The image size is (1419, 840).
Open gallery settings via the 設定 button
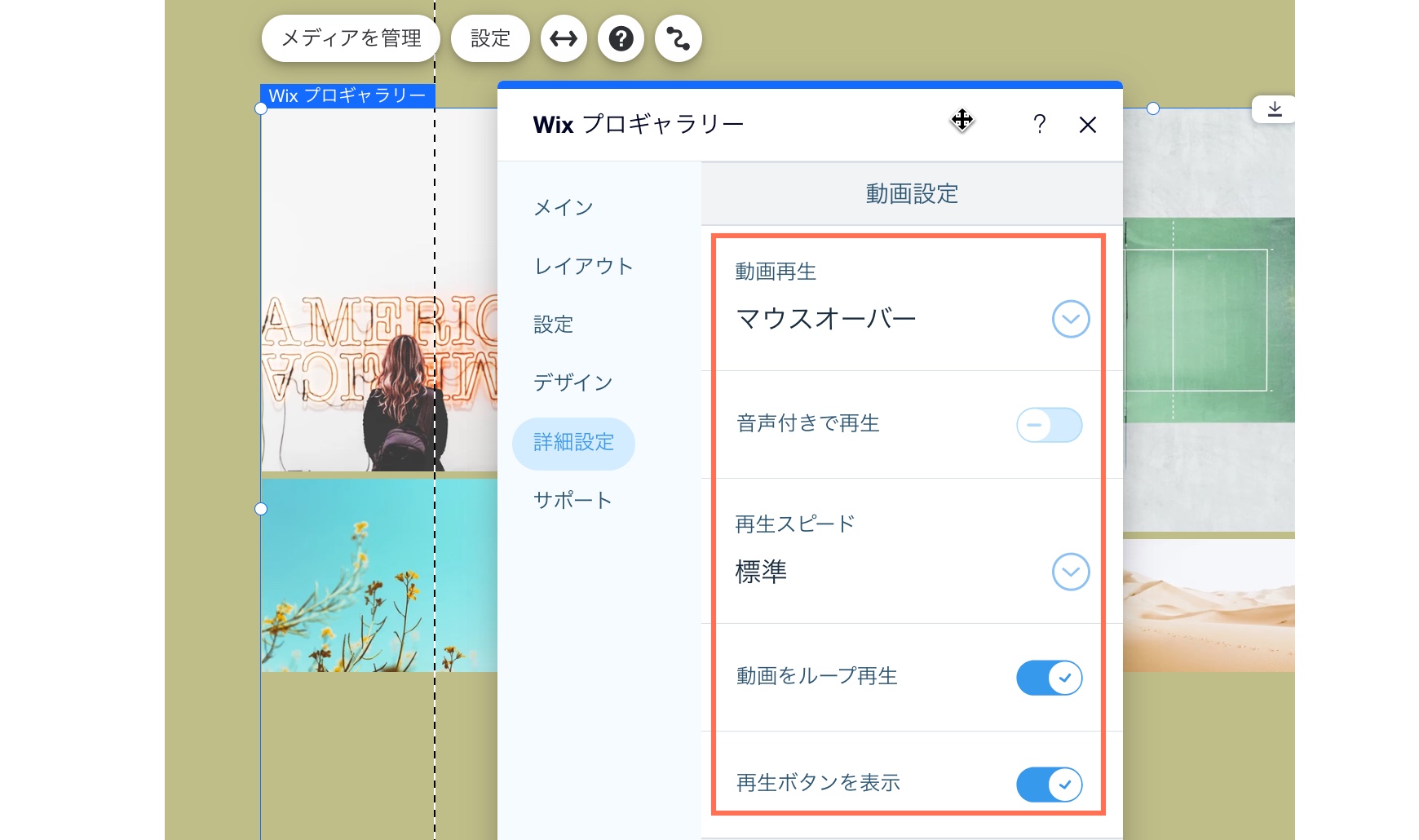[x=490, y=38]
